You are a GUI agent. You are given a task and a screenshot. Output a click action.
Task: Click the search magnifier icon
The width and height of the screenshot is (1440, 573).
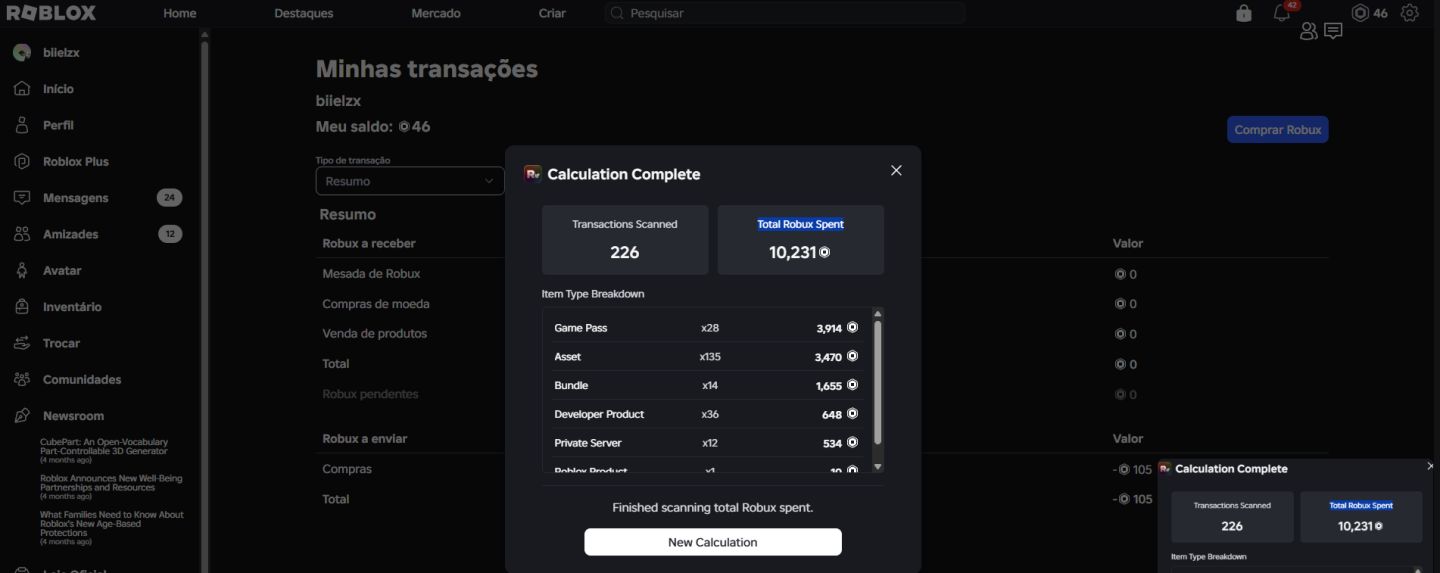click(617, 13)
